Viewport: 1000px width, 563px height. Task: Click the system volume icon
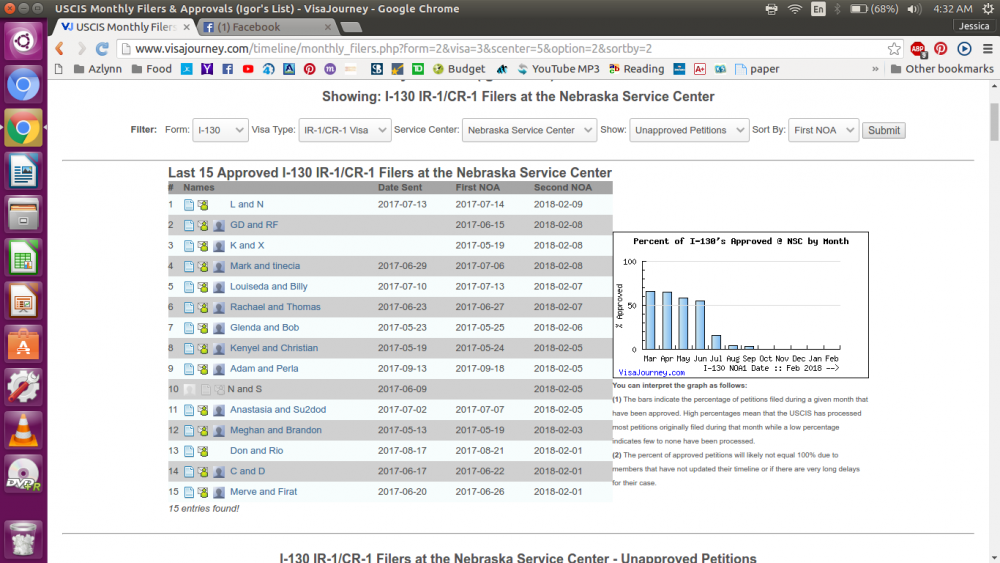pyautogui.click(x=914, y=9)
